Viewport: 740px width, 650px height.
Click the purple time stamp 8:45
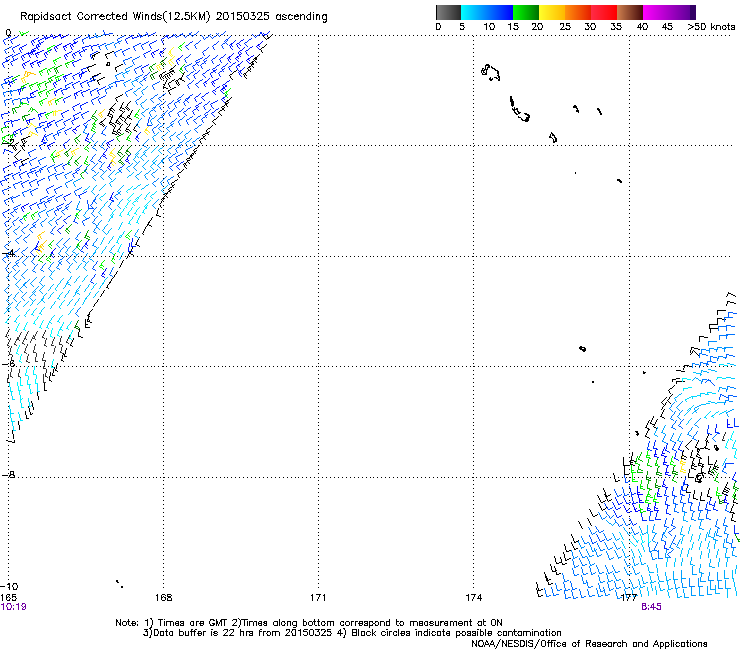pos(651,607)
